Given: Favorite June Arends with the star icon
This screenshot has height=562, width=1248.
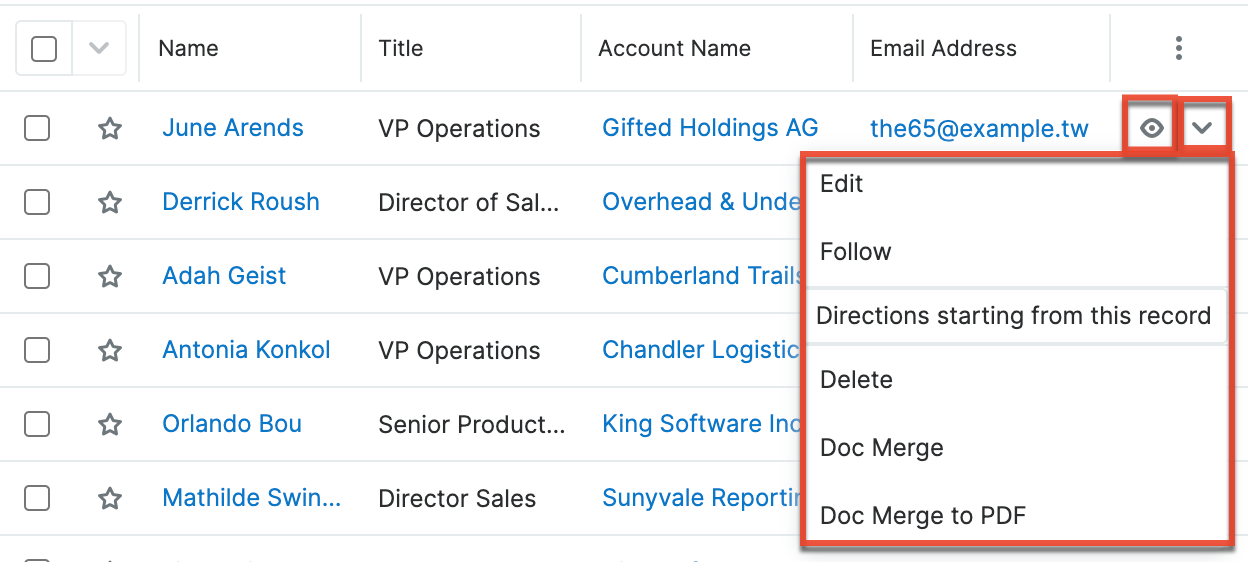Looking at the screenshot, I should [110, 128].
